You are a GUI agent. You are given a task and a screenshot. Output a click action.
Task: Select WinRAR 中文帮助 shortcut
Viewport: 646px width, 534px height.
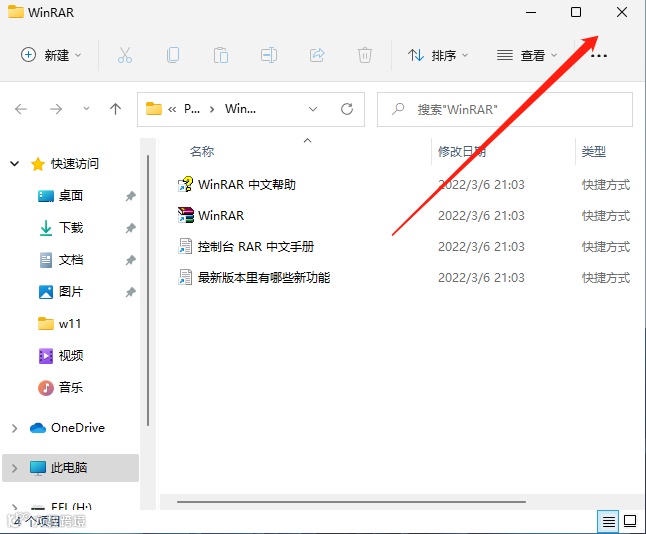tap(247, 185)
